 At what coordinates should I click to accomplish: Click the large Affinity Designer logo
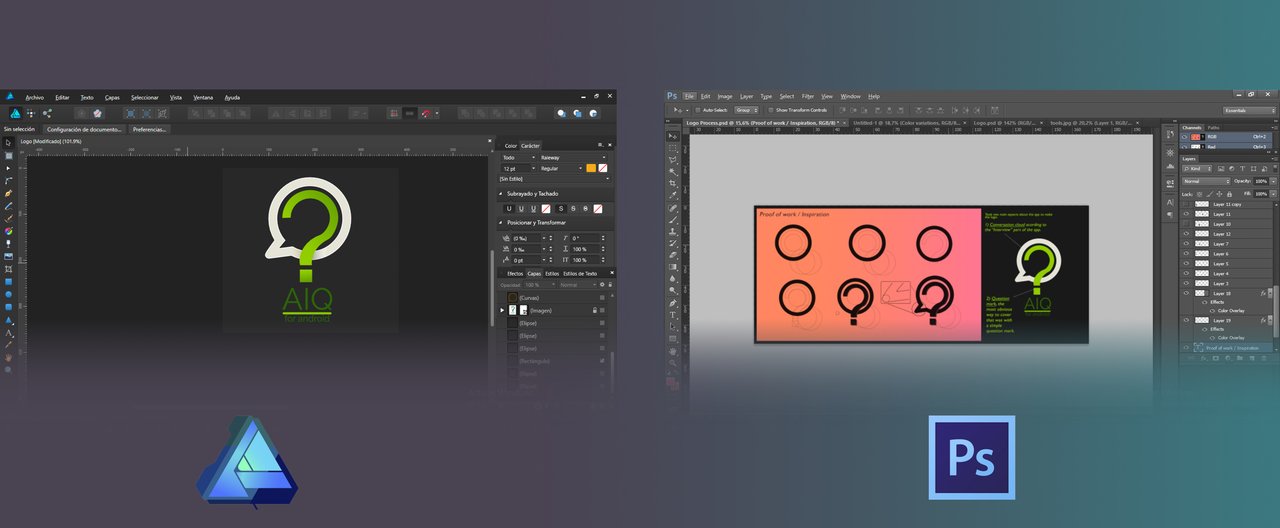click(x=246, y=460)
